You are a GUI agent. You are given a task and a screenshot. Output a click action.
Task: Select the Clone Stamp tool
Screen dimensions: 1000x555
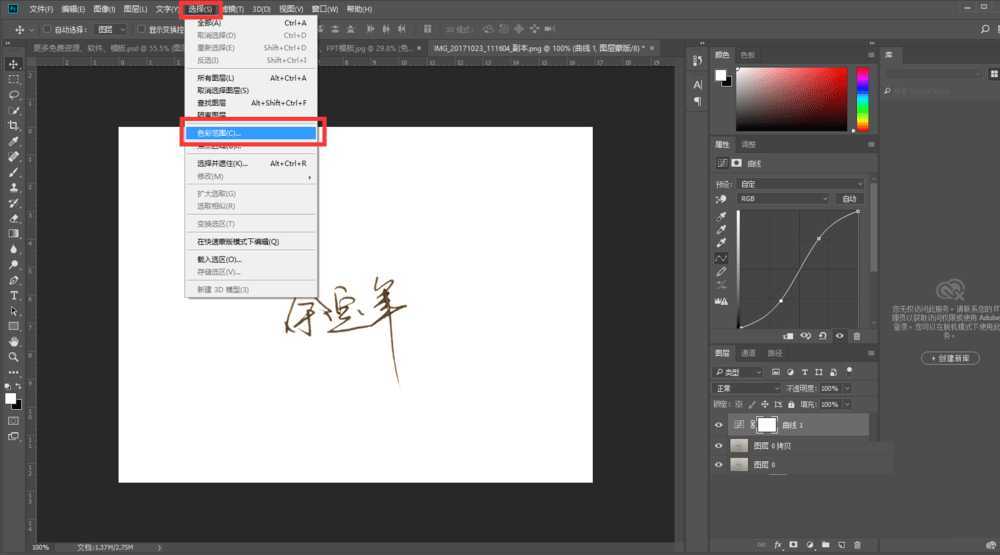[x=14, y=187]
